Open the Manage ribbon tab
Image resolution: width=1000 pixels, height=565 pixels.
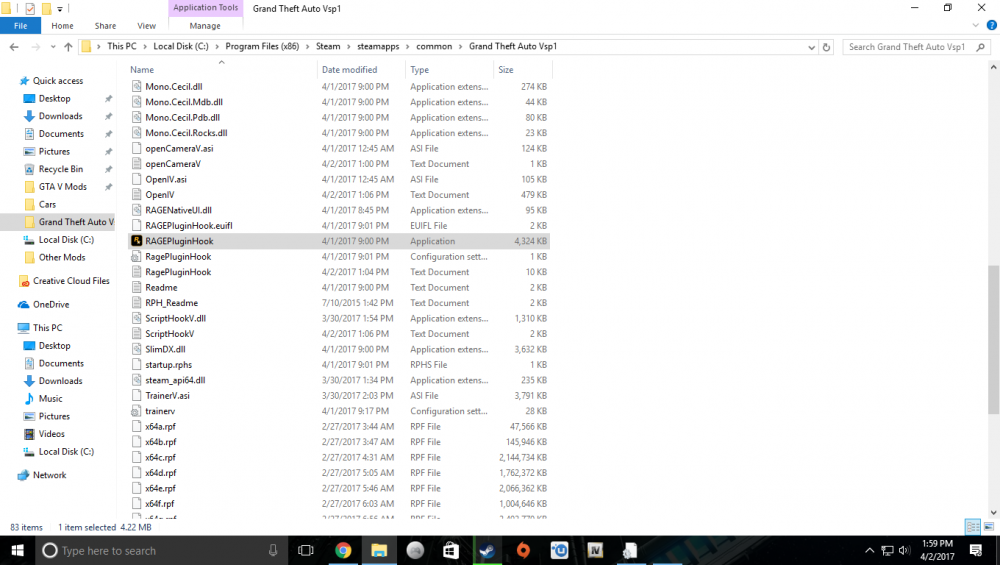[205, 26]
